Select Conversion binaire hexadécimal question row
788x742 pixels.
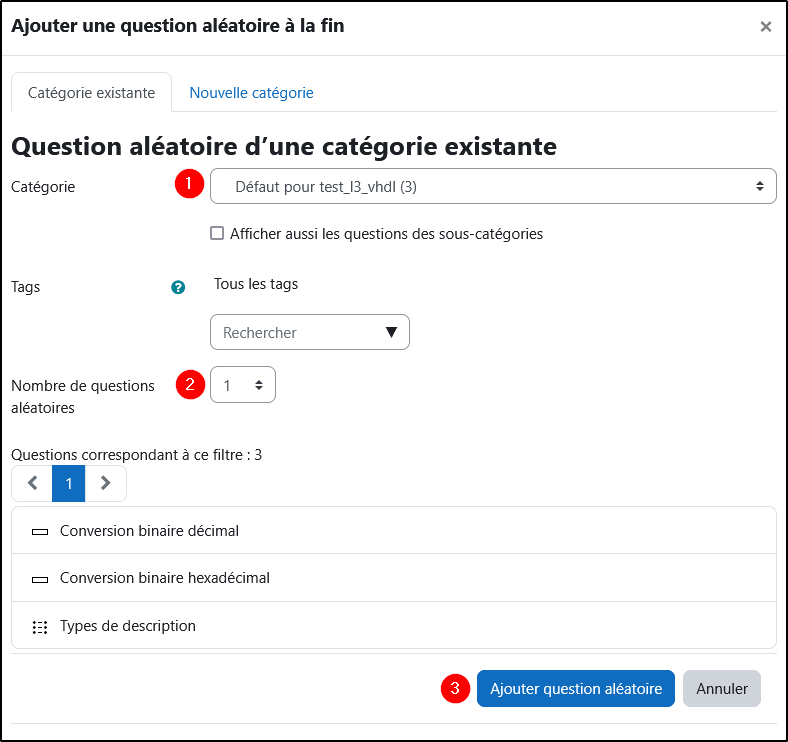(394, 578)
